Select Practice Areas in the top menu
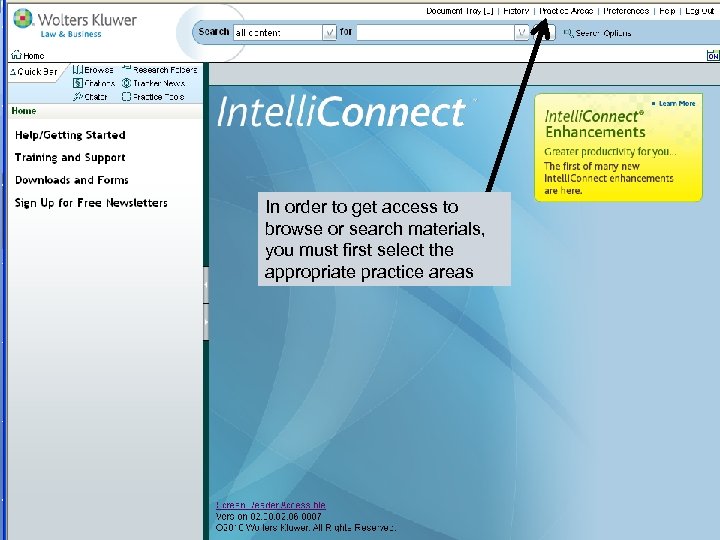 coord(566,11)
